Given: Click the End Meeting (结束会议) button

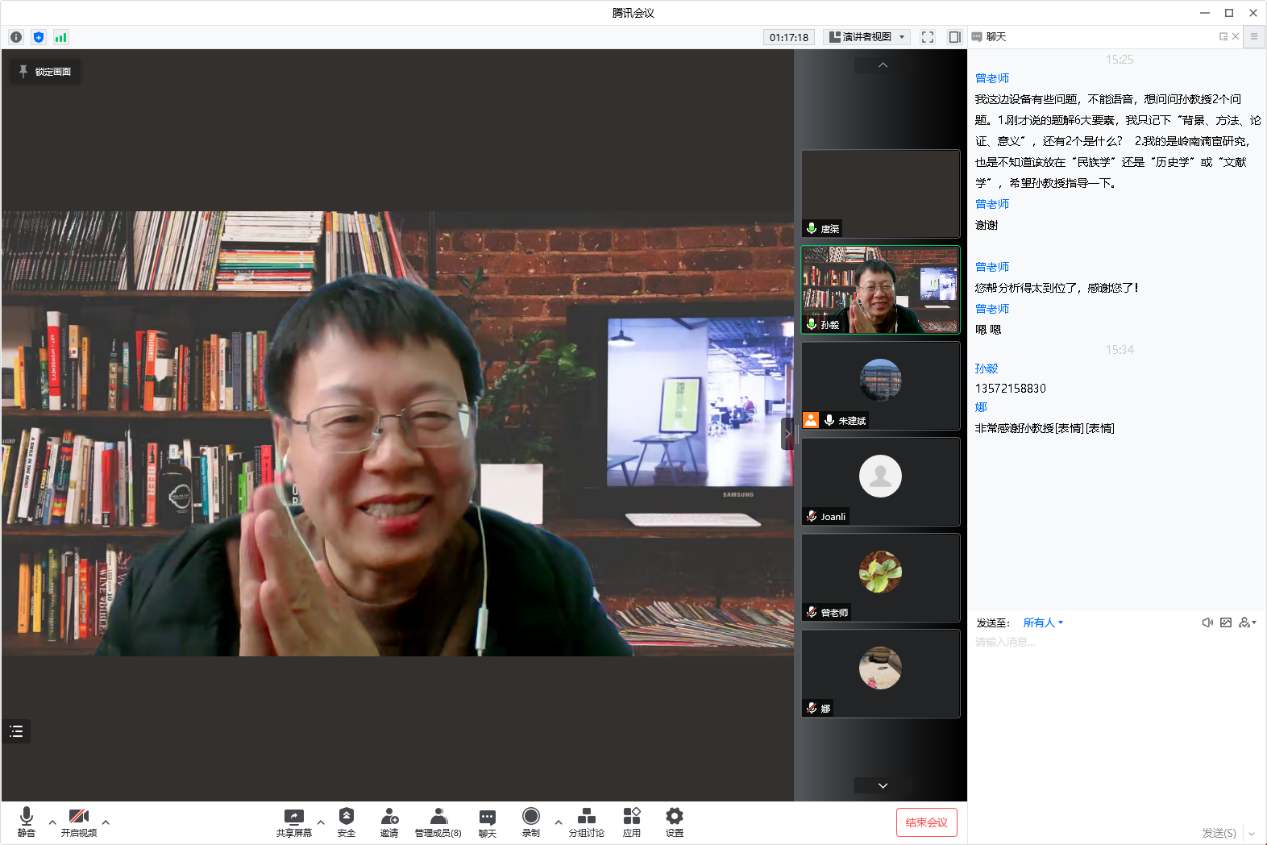Looking at the screenshot, I should click(926, 822).
